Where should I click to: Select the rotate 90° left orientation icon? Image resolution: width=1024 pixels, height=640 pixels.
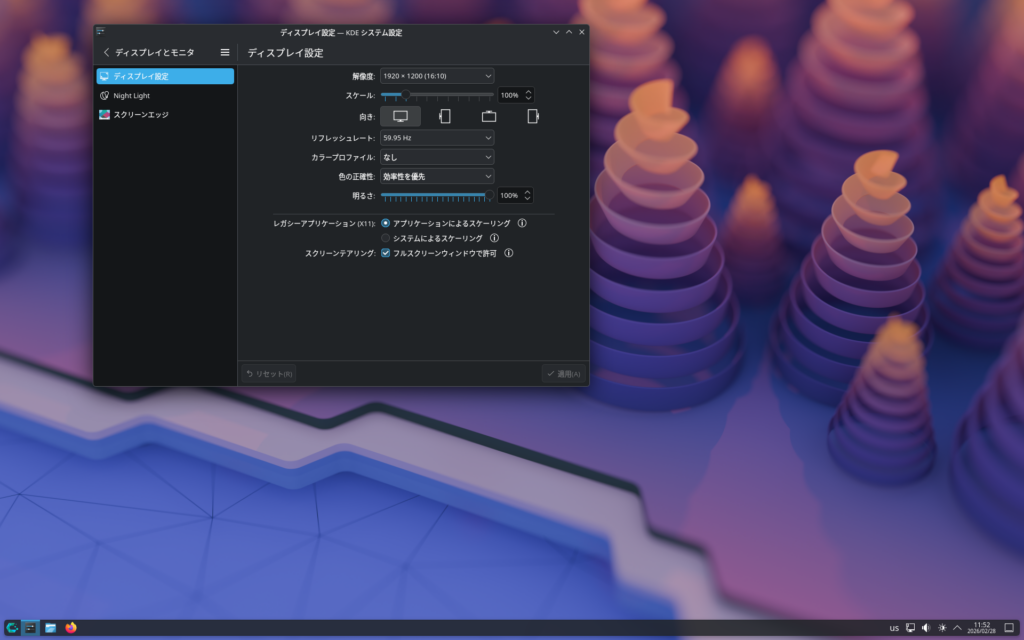444,116
